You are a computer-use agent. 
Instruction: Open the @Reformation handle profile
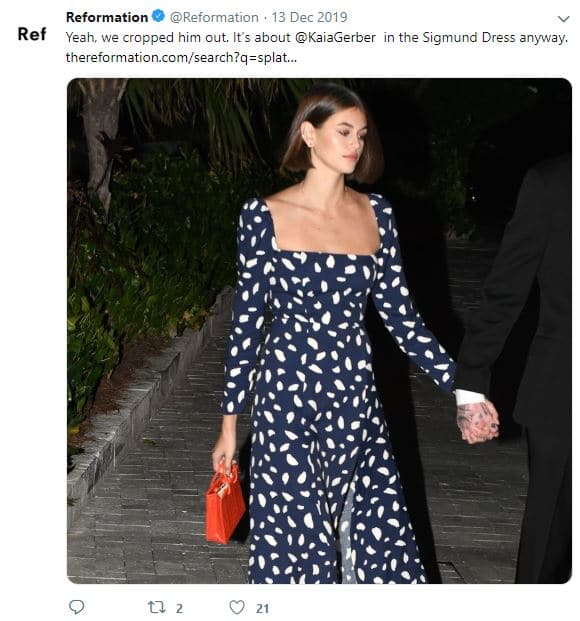(214, 17)
